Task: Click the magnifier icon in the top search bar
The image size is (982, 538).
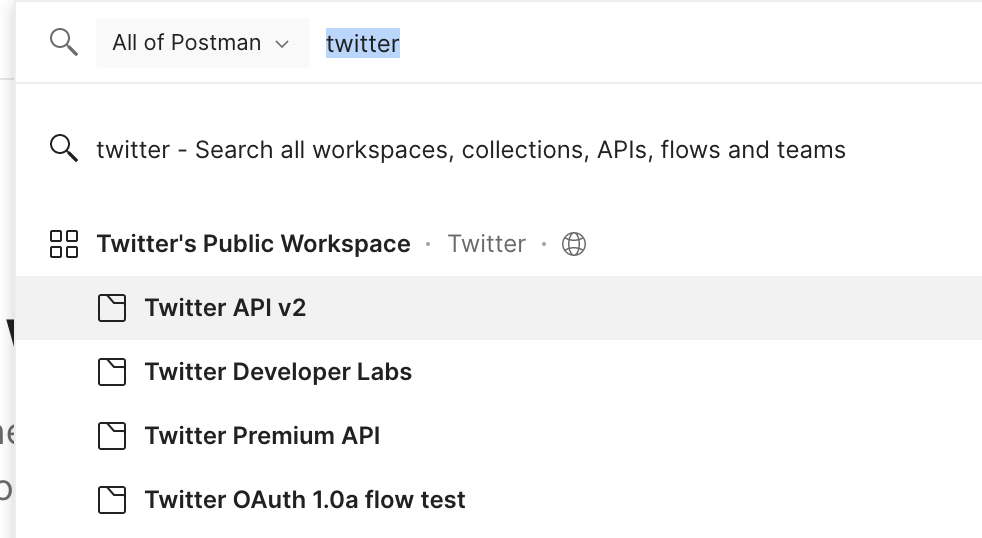Action: click(x=63, y=42)
